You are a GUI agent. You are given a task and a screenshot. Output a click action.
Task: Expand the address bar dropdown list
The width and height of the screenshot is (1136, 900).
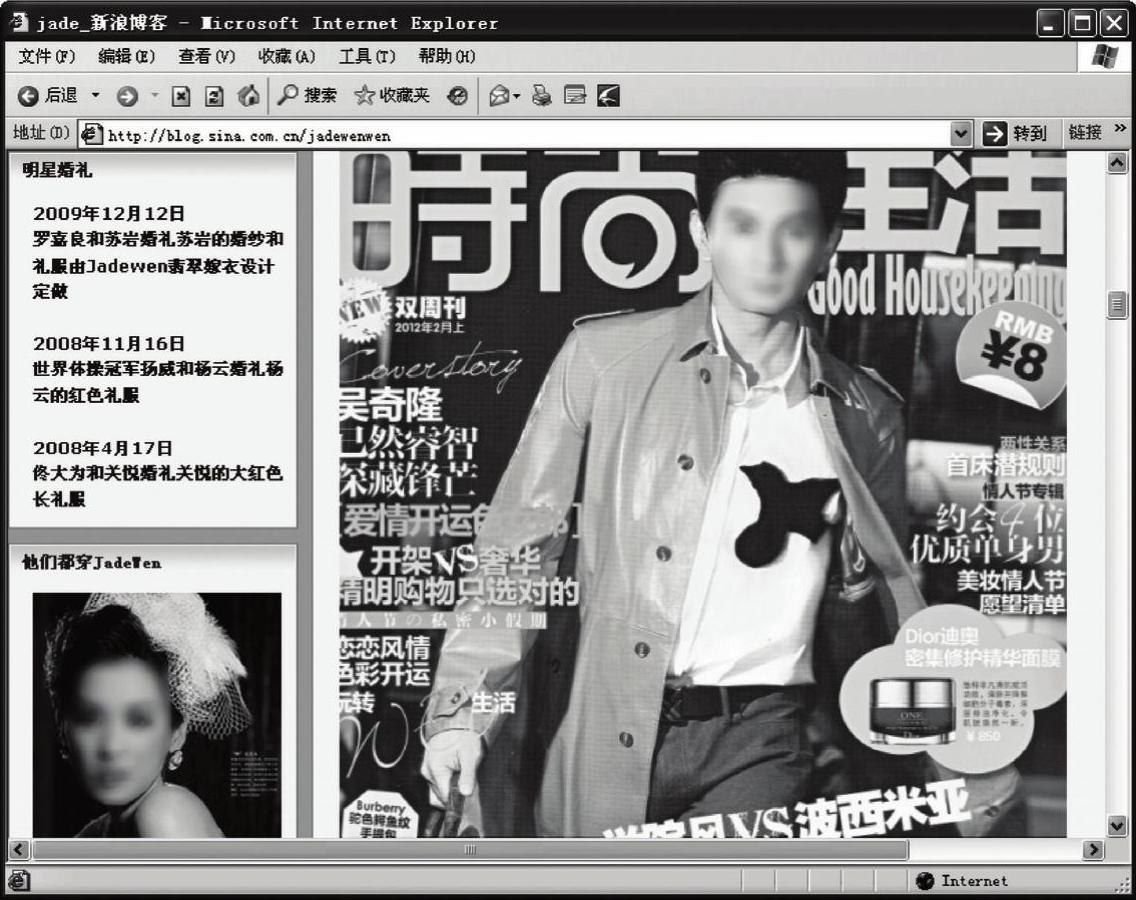(x=961, y=134)
